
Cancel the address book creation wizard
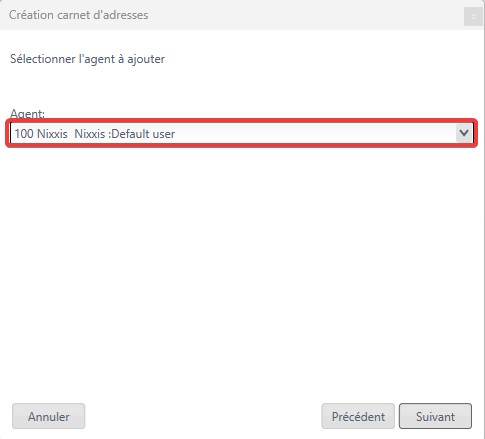pyautogui.click(x=49, y=416)
